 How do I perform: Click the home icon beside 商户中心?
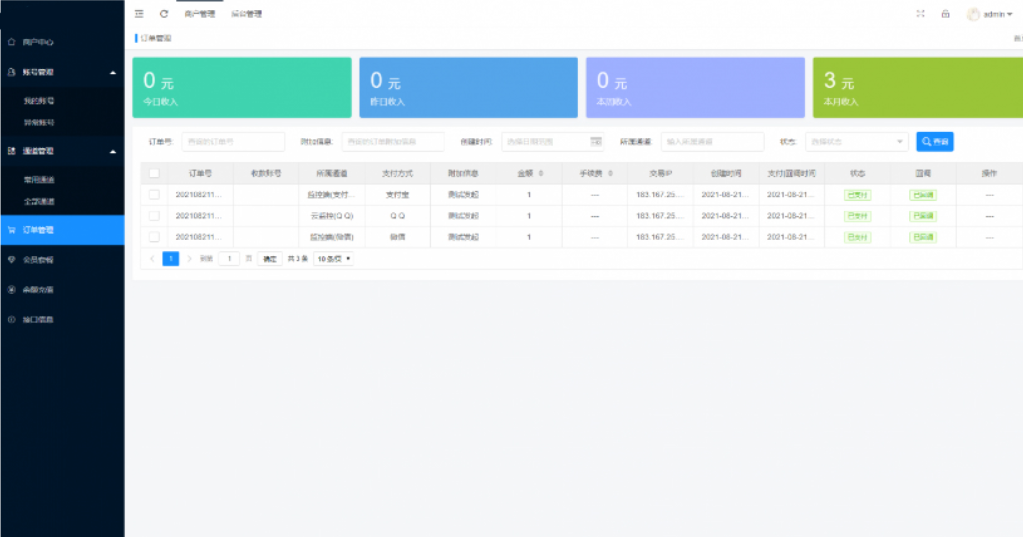click(11, 42)
